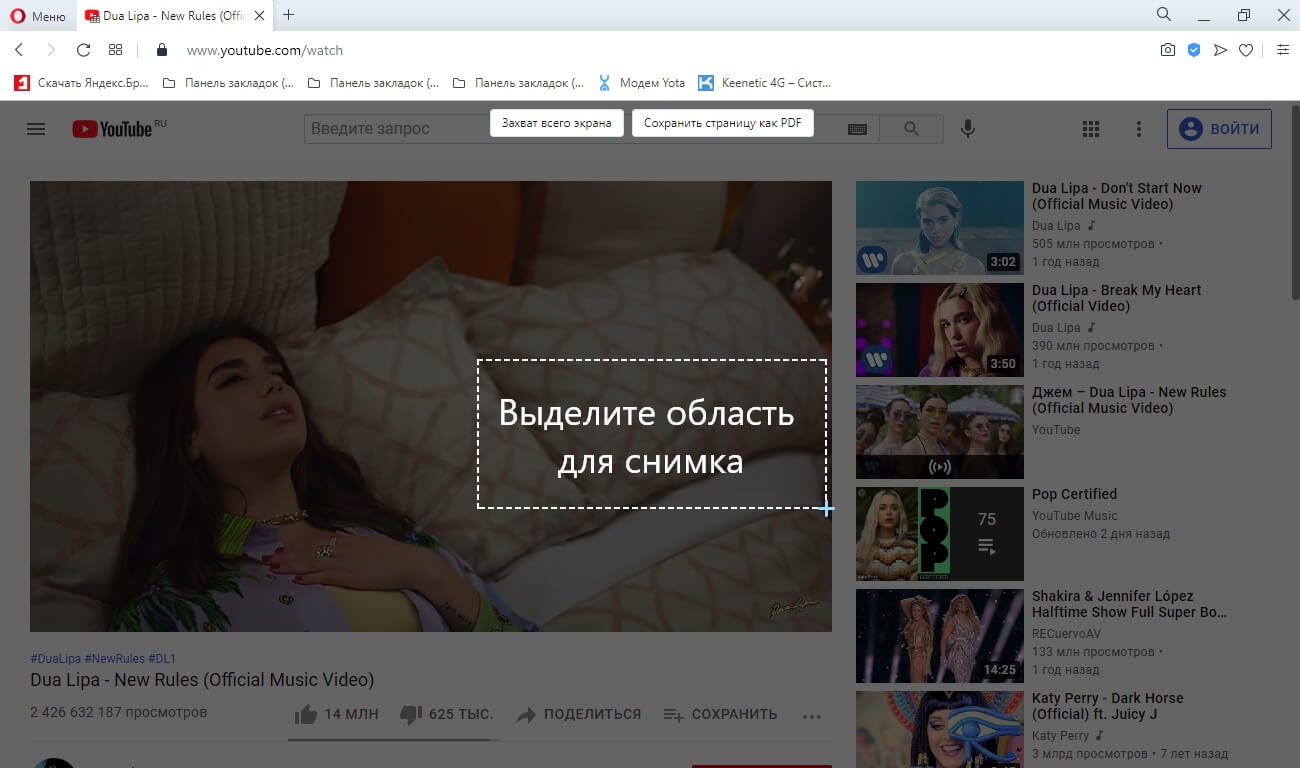Open My Flow via the paper plane icon
This screenshot has width=1300, height=768.
pyautogui.click(x=1220, y=49)
